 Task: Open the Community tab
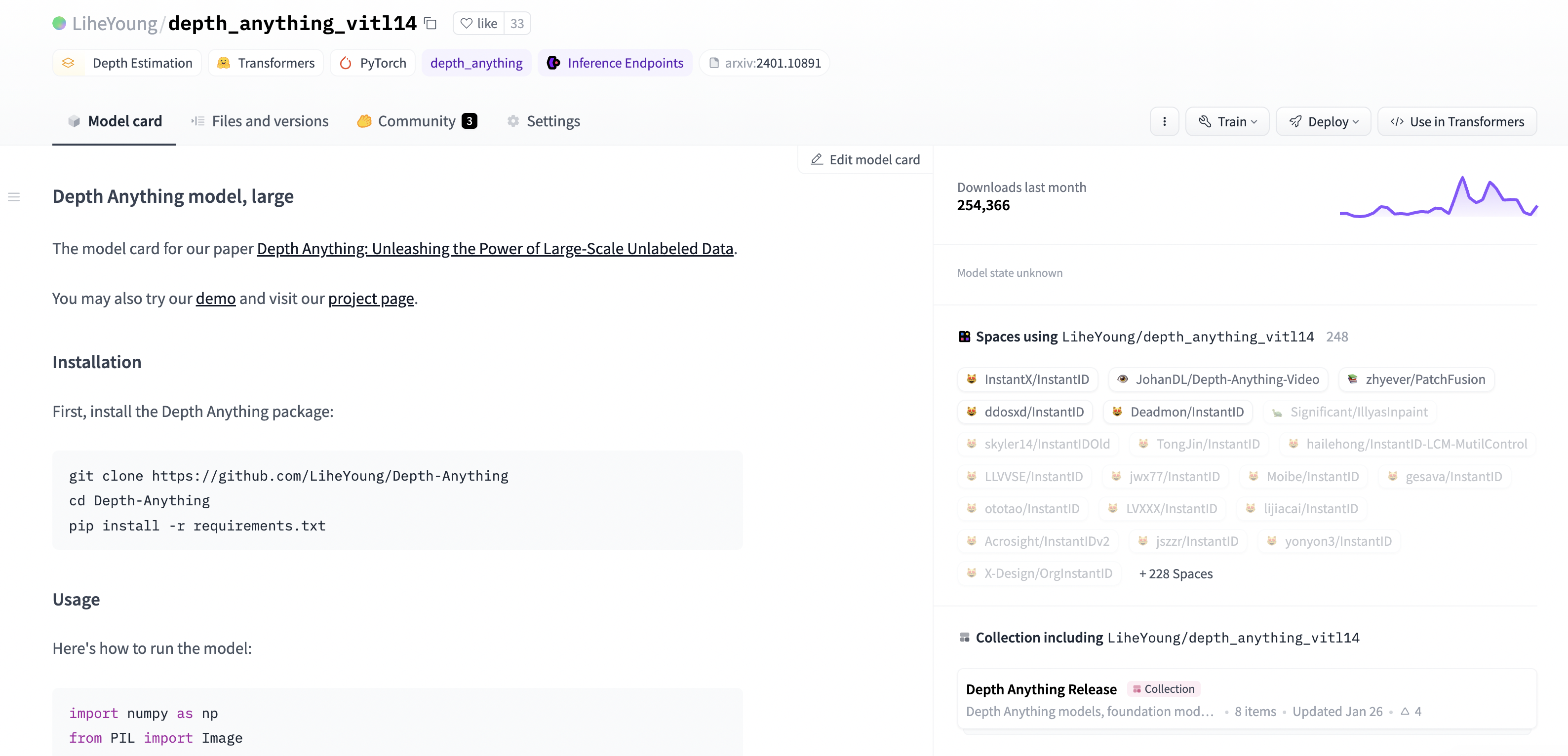[x=417, y=121]
